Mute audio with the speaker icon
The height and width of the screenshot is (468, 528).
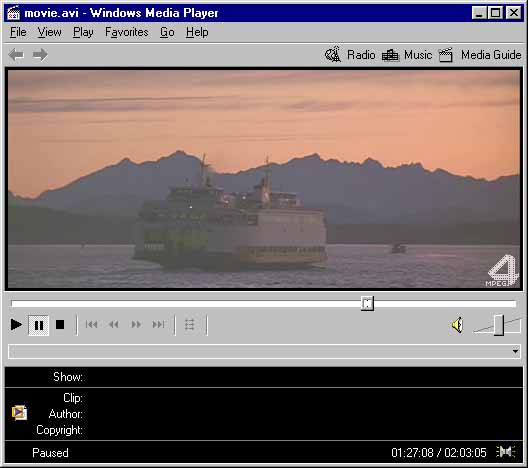[457, 325]
